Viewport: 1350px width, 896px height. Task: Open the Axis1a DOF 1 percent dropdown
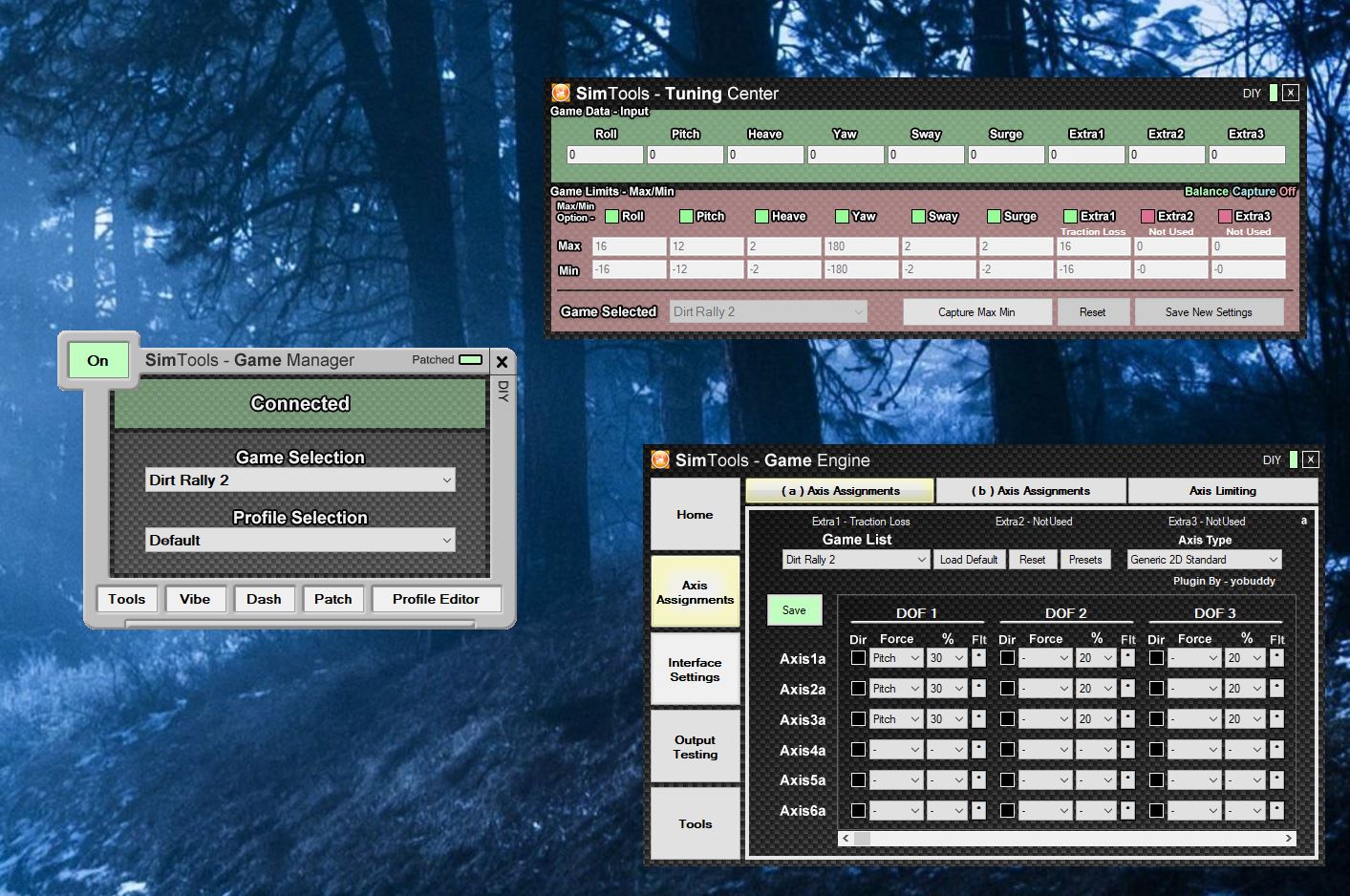(948, 658)
